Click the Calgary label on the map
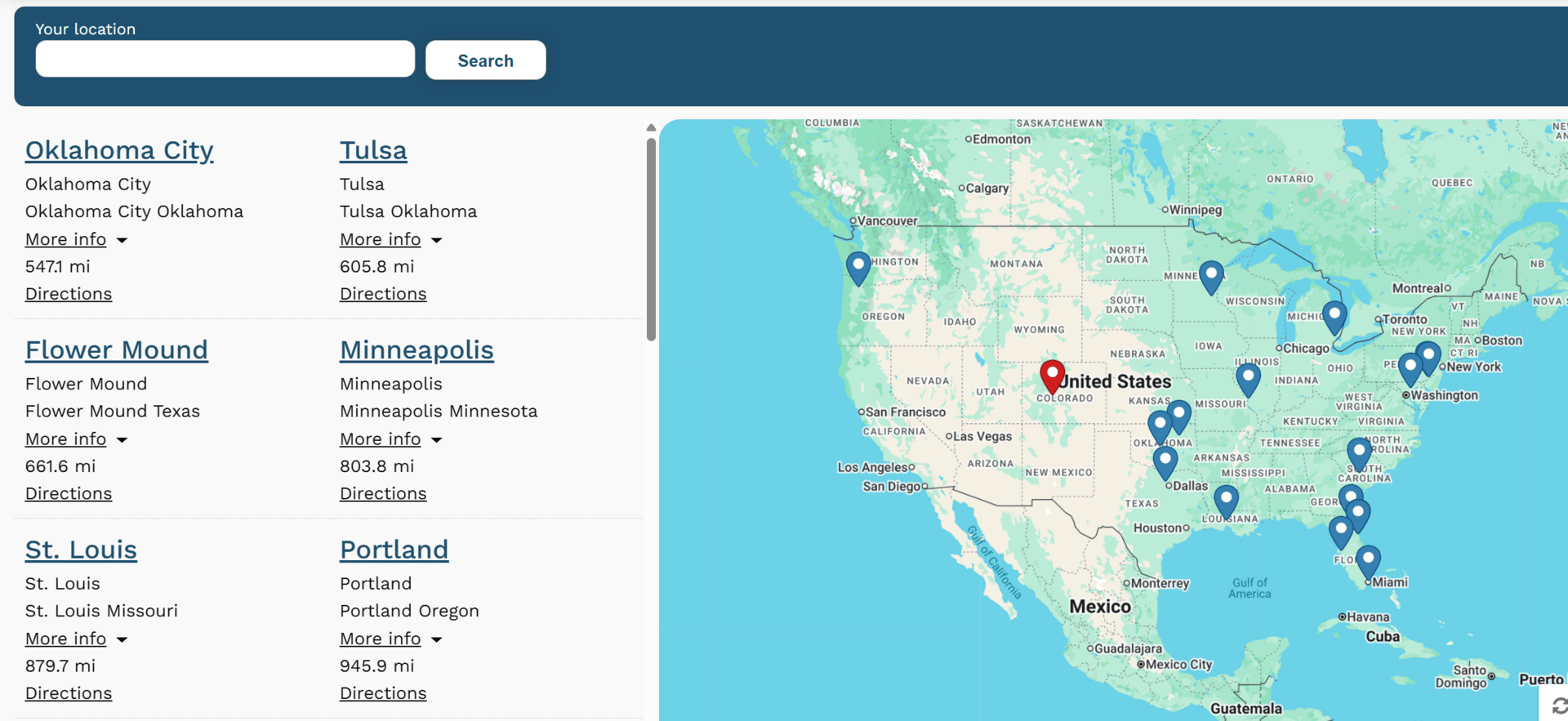The height and width of the screenshot is (721, 1568). point(987,188)
